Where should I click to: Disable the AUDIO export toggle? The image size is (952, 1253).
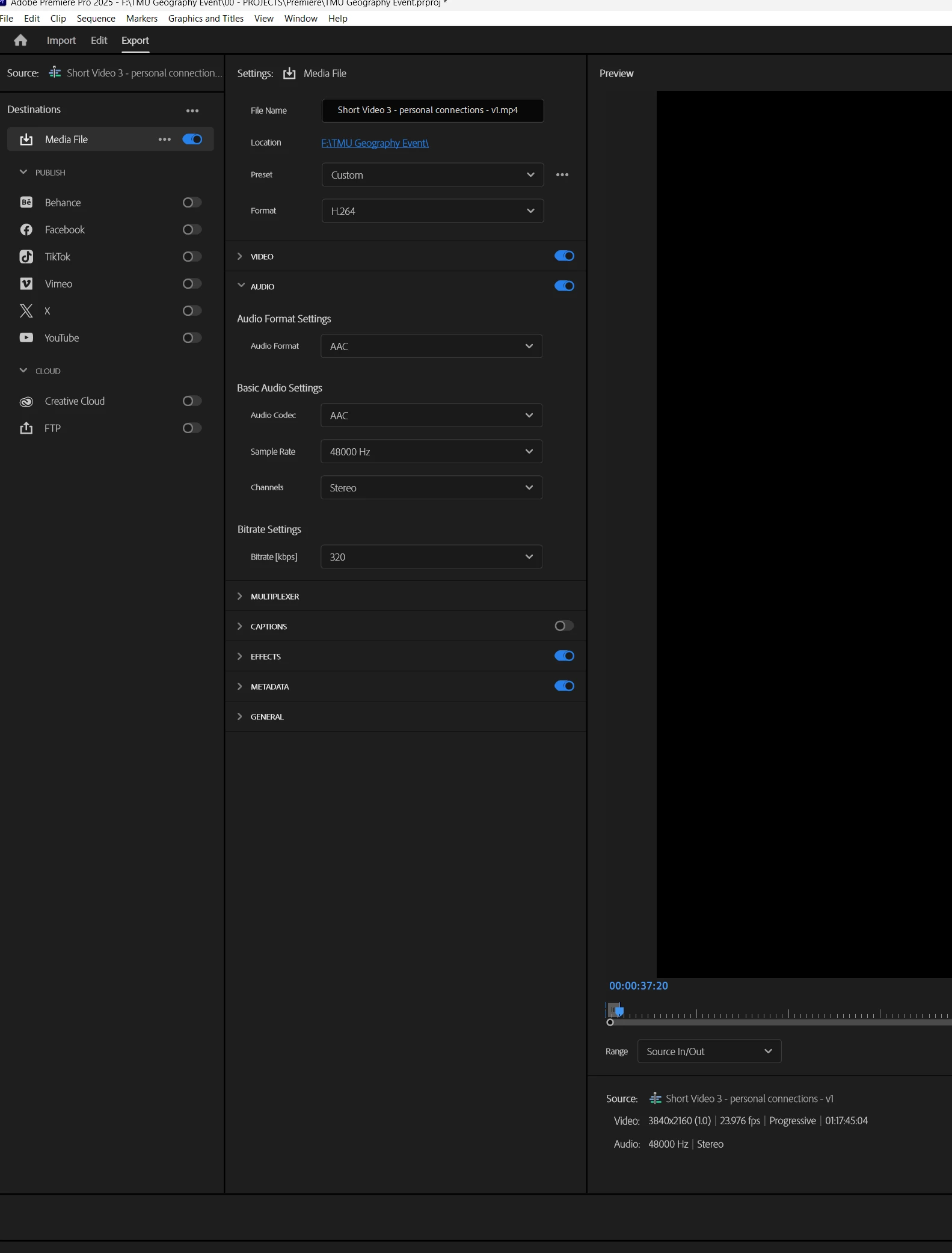pyautogui.click(x=564, y=286)
